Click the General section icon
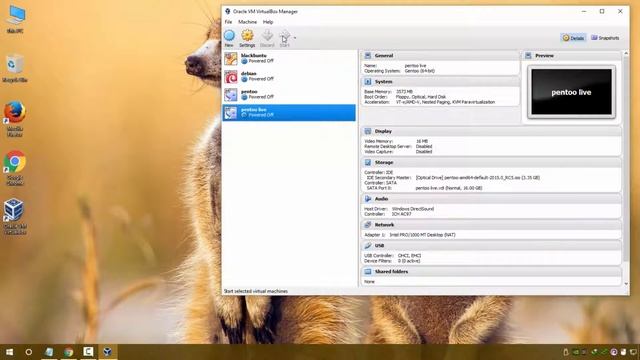Image resolution: width=640 pixels, height=360 pixels. click(368, 56)
